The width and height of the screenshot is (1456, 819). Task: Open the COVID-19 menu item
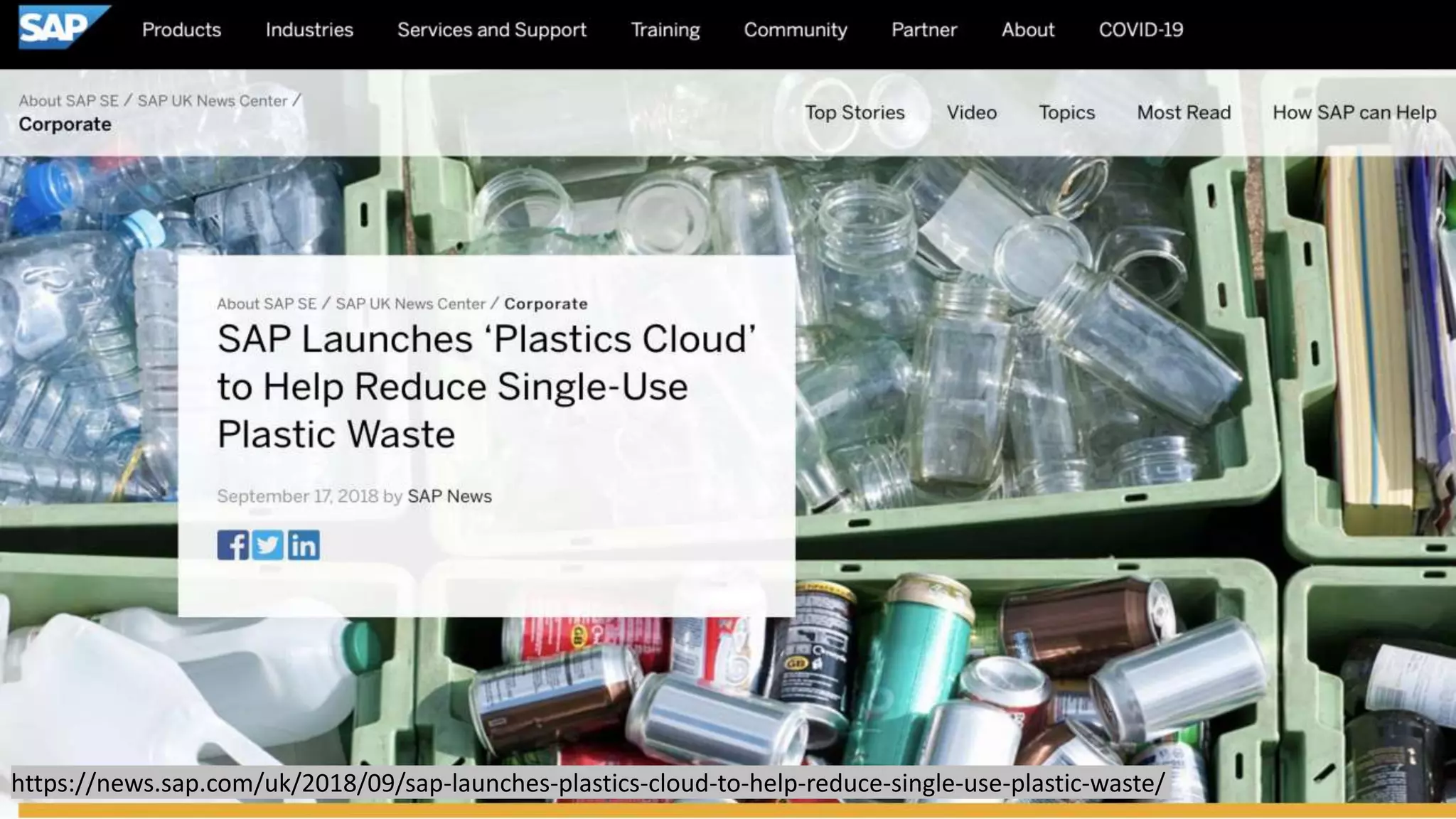tap(1141, 30)
